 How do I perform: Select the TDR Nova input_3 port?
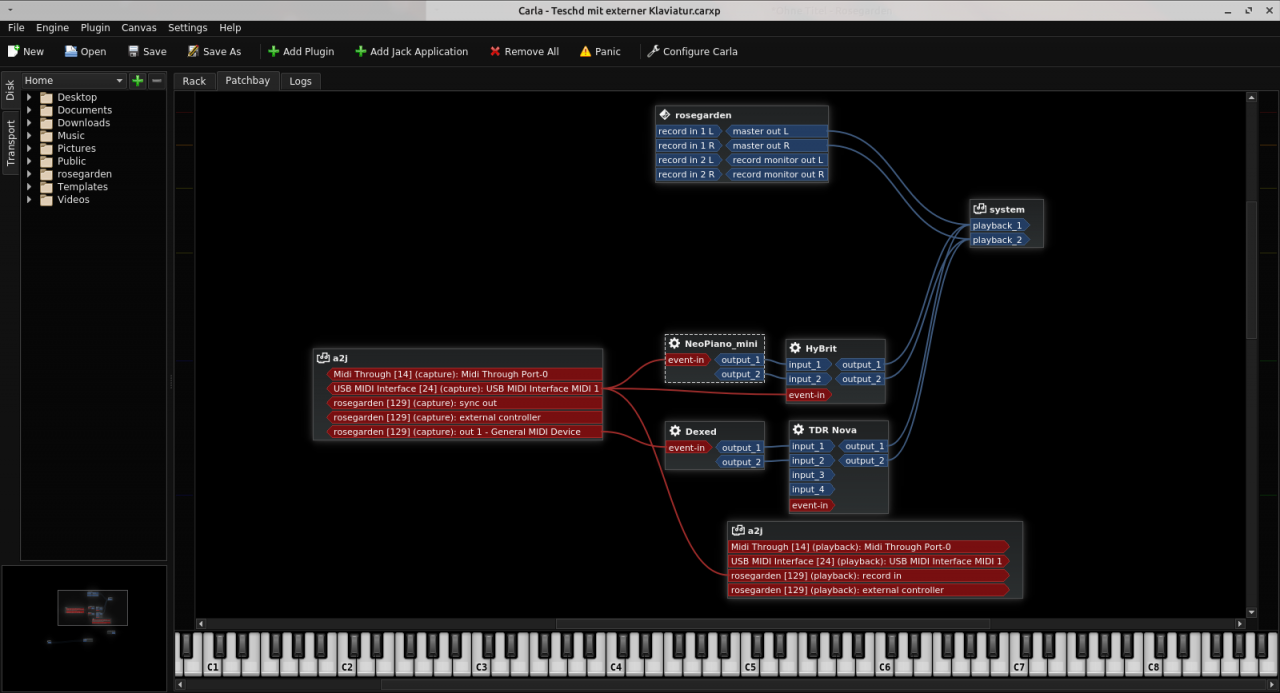(811, 475)
